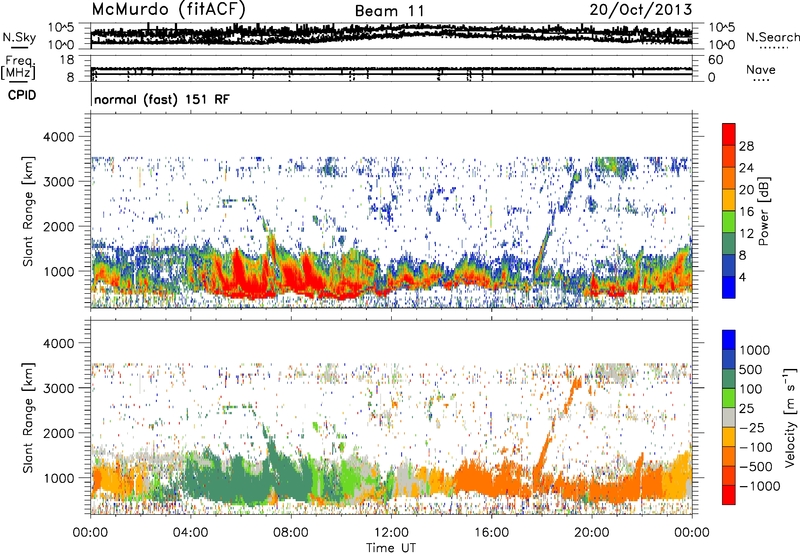Click the 'Time UT' axis title

tap(391, 547)
